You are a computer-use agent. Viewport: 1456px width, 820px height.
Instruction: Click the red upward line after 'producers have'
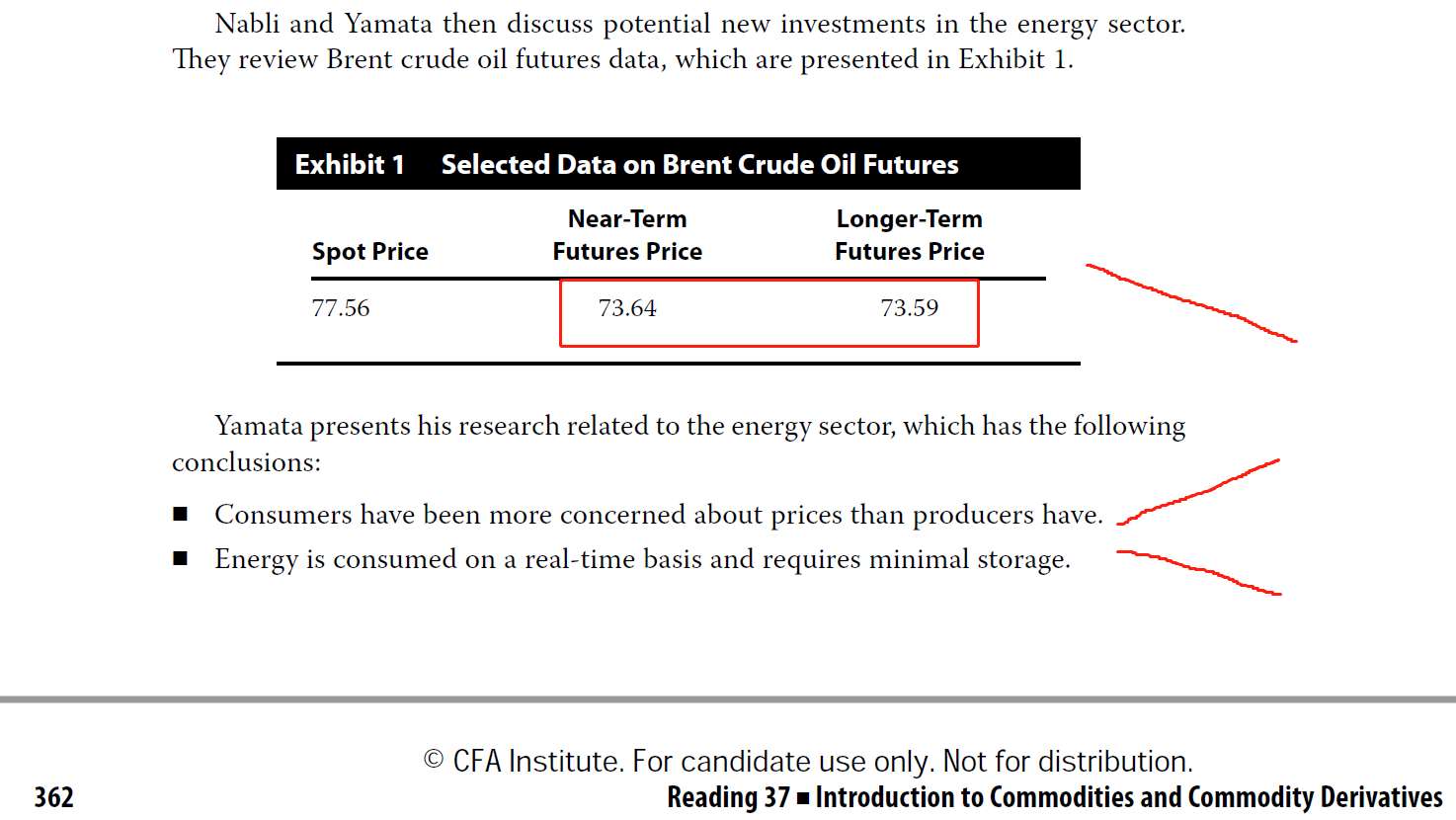tap(1198, 491)
